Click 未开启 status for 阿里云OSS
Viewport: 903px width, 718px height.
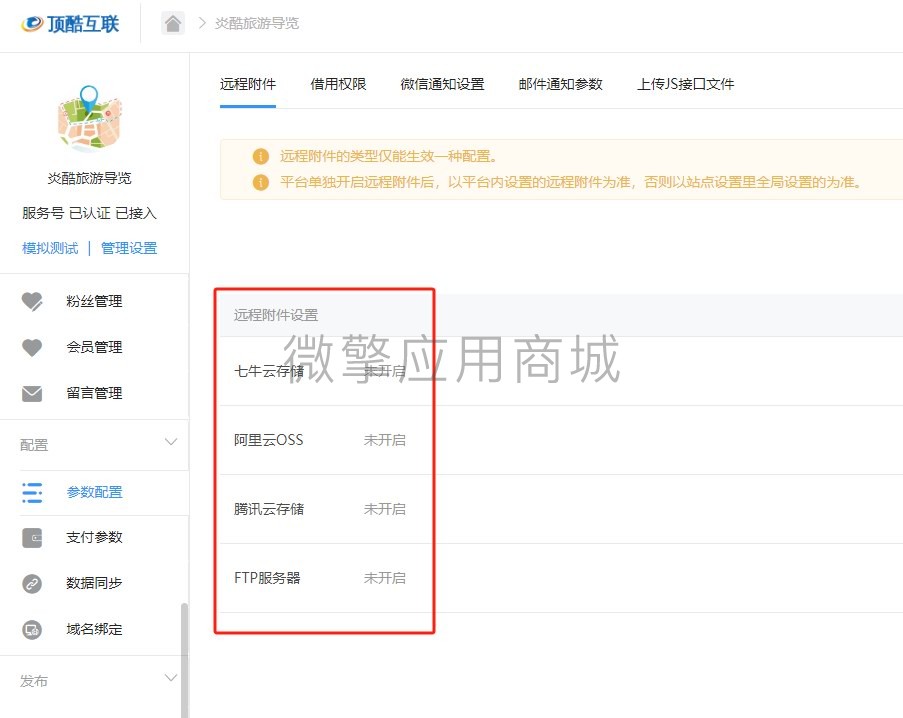[385, 440]
